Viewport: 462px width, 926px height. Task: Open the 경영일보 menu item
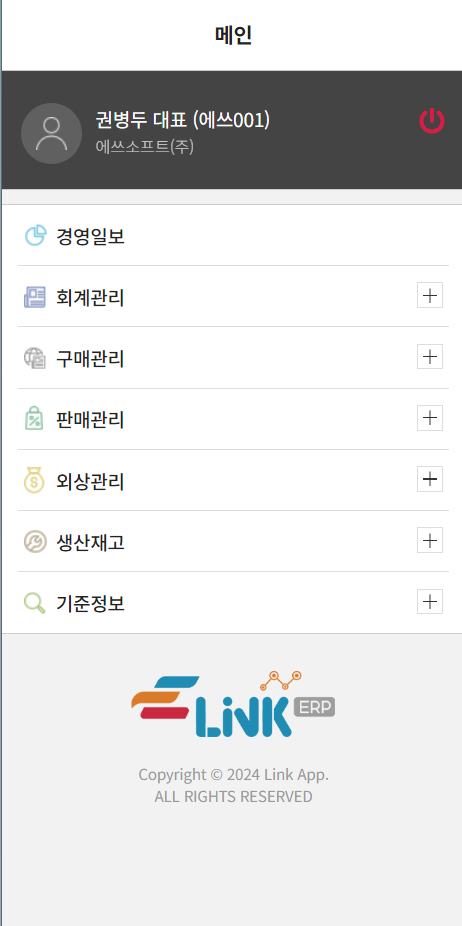[233, 236]
